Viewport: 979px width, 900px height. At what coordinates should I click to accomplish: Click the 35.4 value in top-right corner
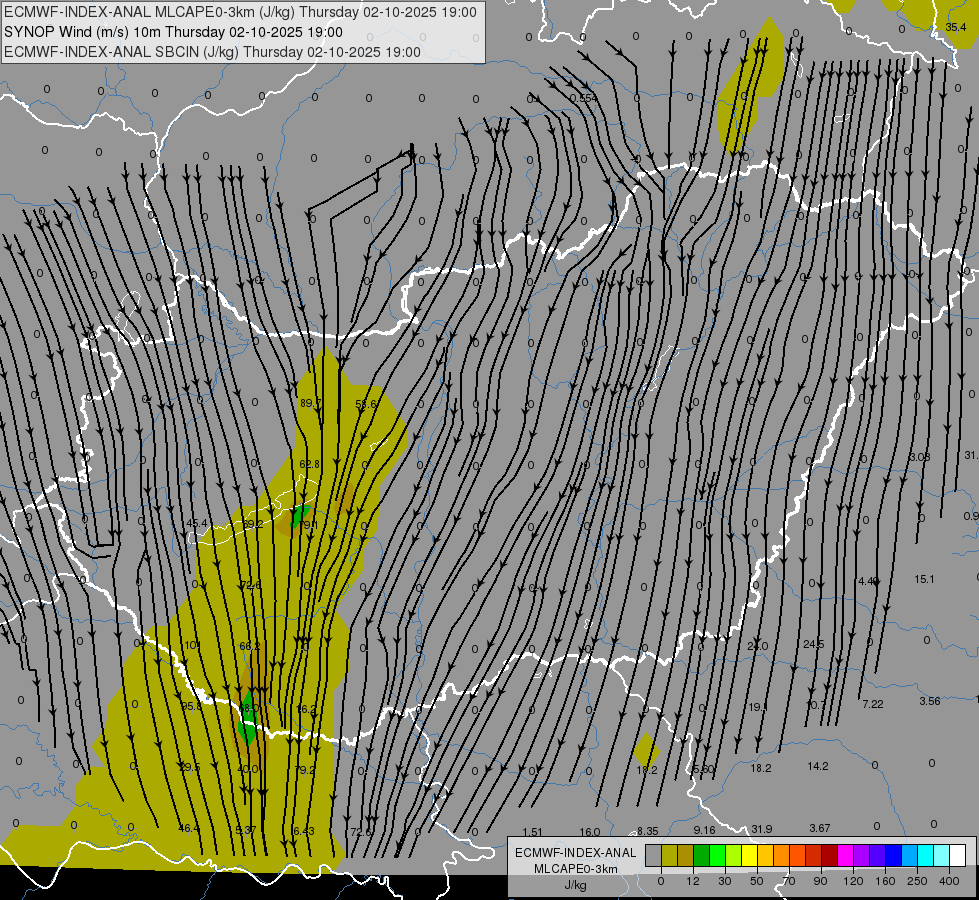pos(956,27)
